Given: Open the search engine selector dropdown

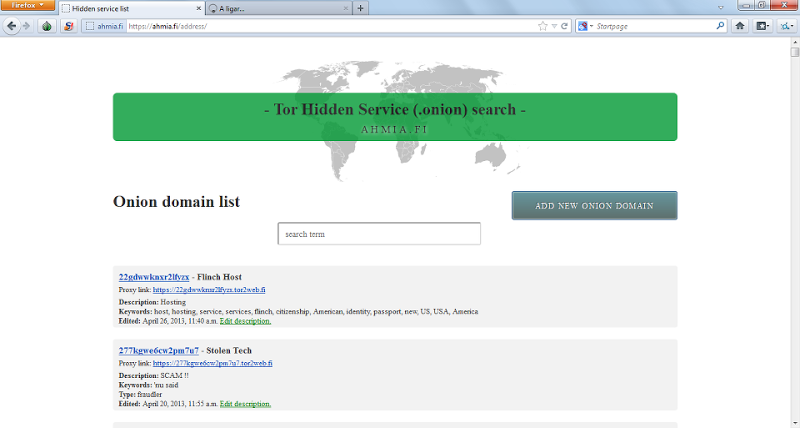Looking at the screenshot, I should (585, 26).
